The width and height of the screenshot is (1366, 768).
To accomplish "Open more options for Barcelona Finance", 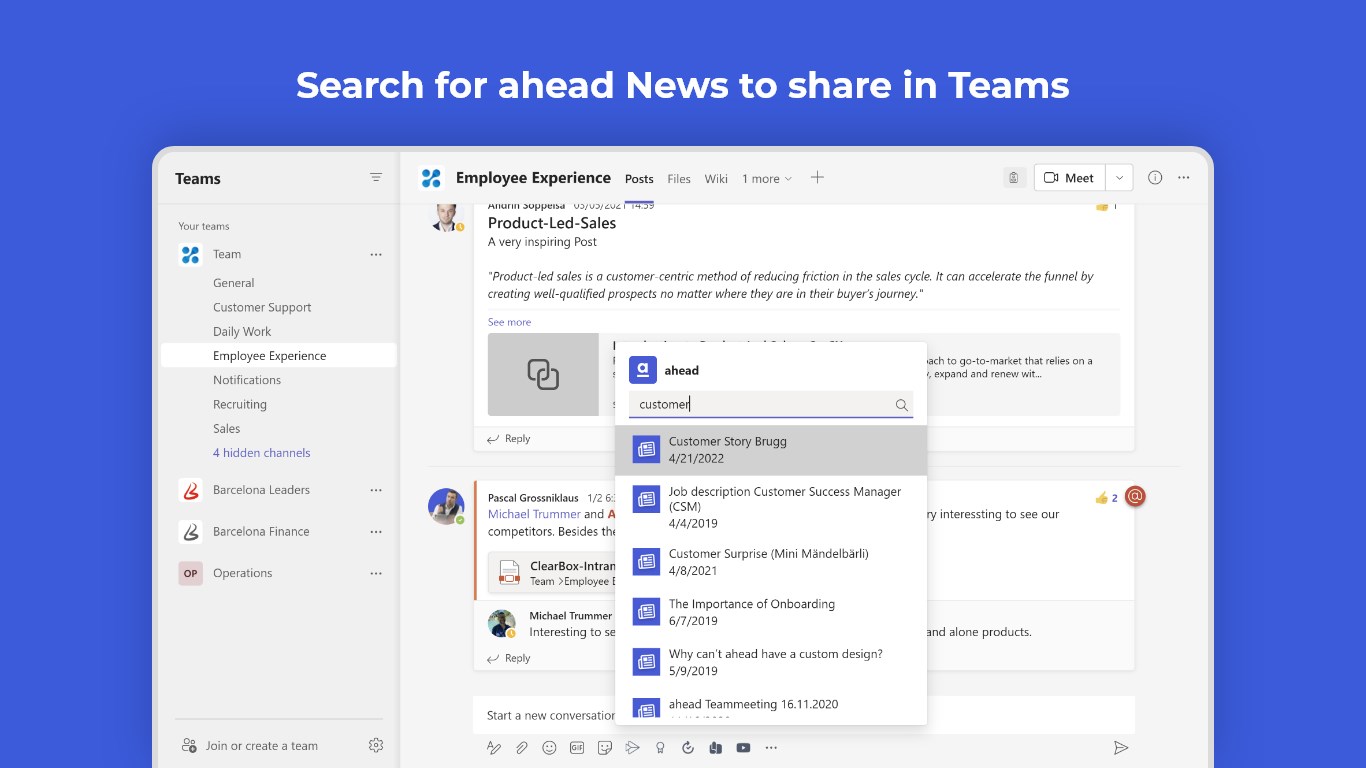I will [x=376, y=532].
